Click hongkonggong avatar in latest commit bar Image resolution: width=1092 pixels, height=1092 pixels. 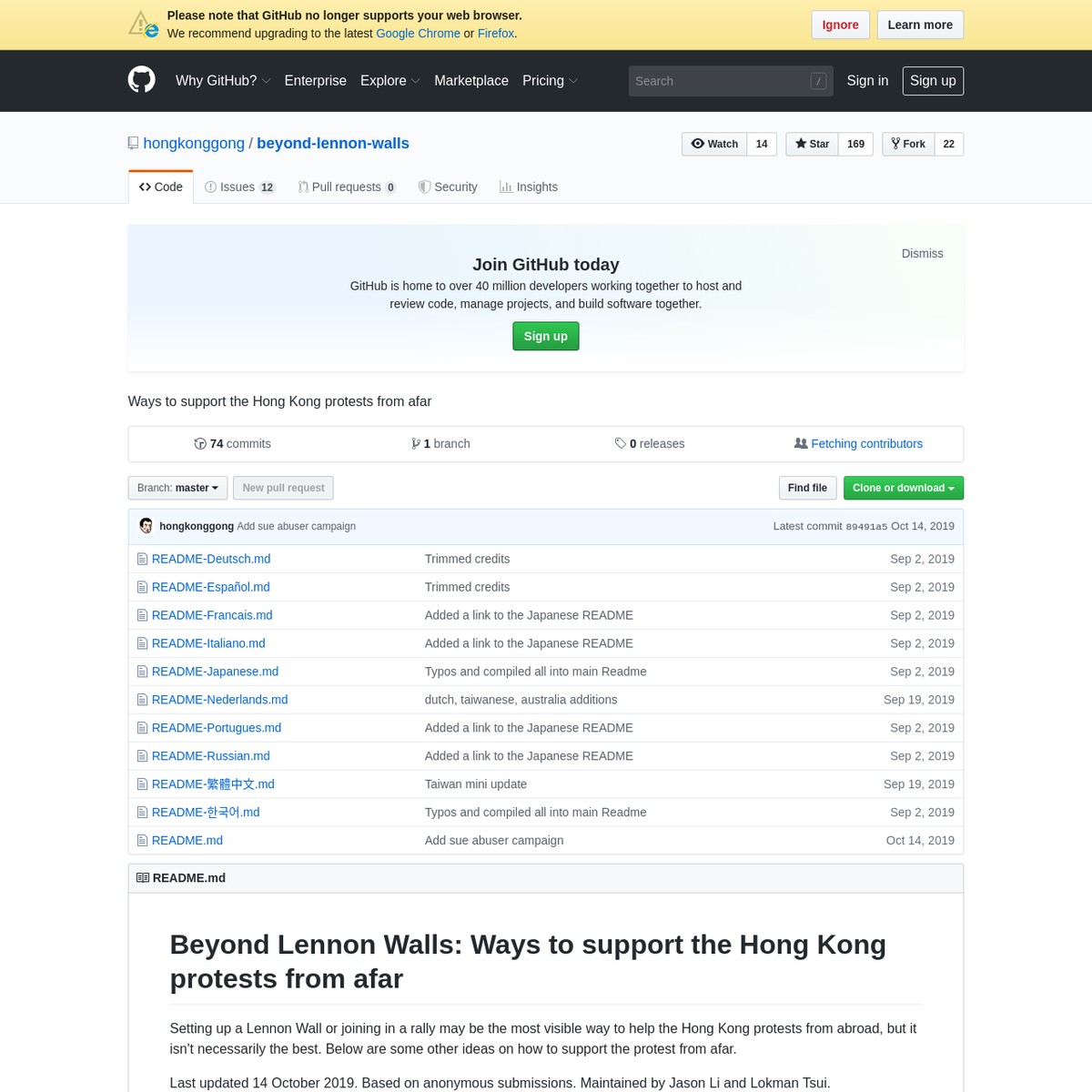tap(146, 526)
